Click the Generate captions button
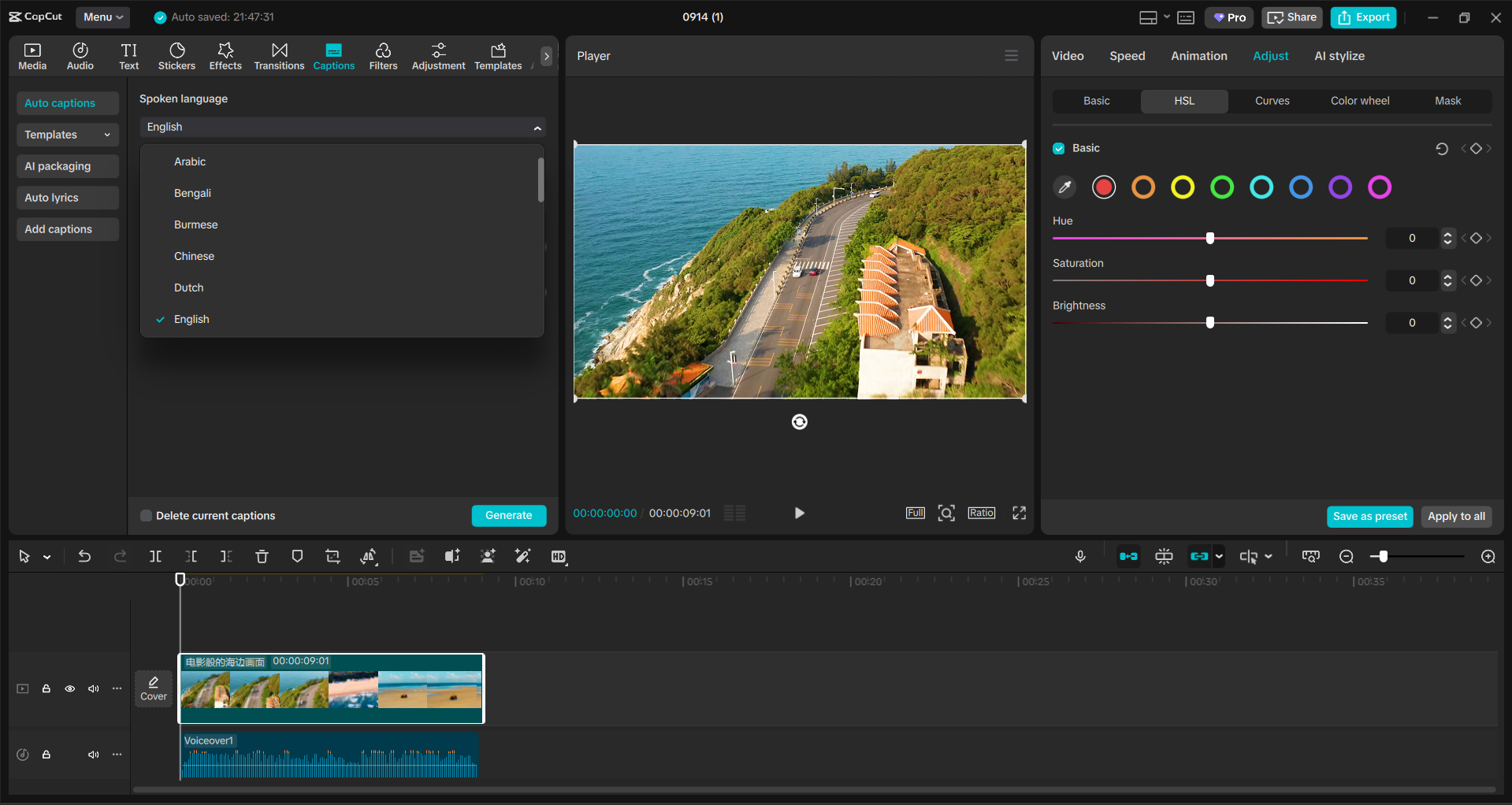The height and width of the screenshot is (805, 1512). pyautogui.click(x=508, y=515)
